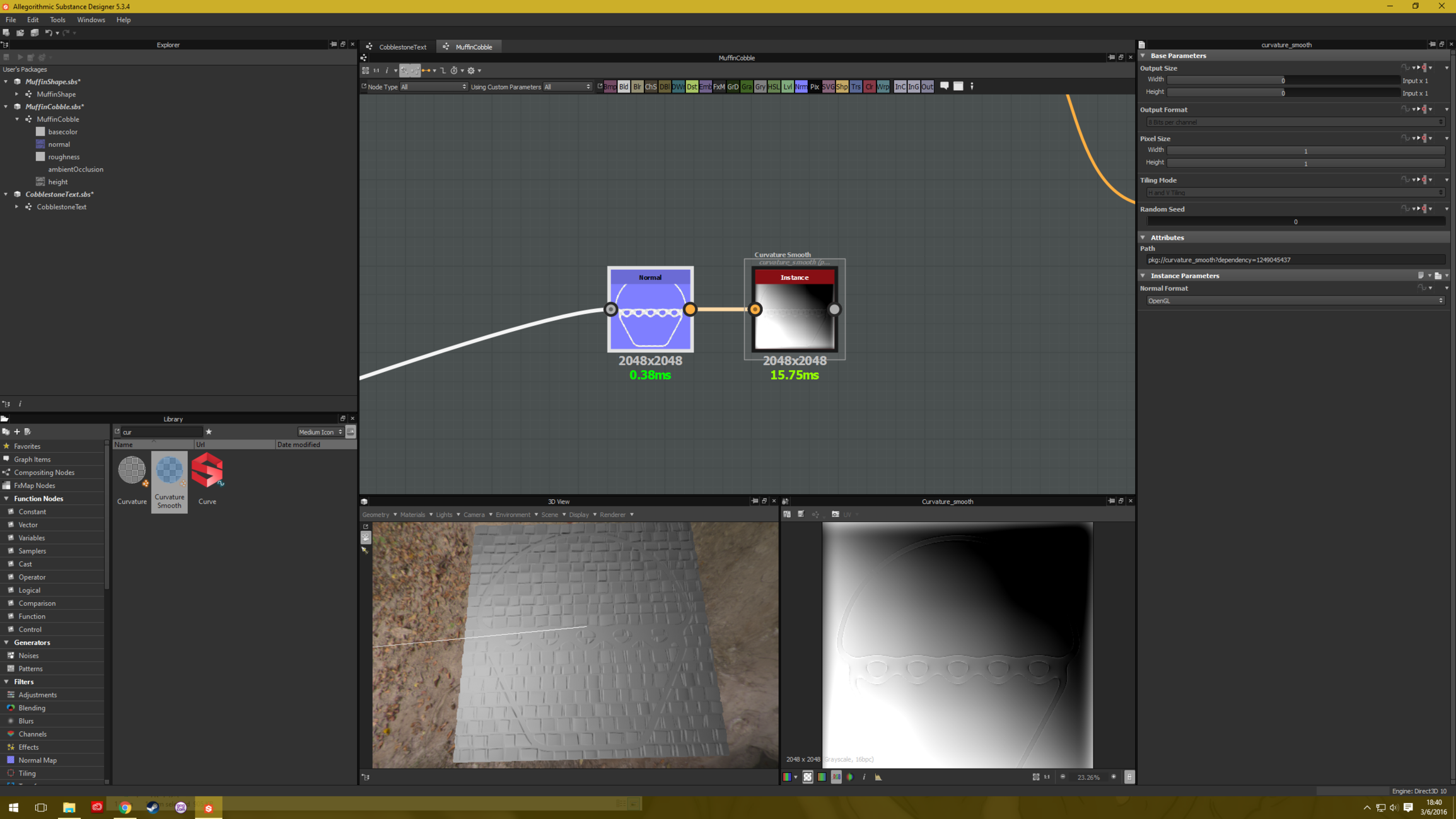Viewport: 1456px width, 819px height.
Task: Collapse the Instance Parameters section
Action: coord(1143,276)
